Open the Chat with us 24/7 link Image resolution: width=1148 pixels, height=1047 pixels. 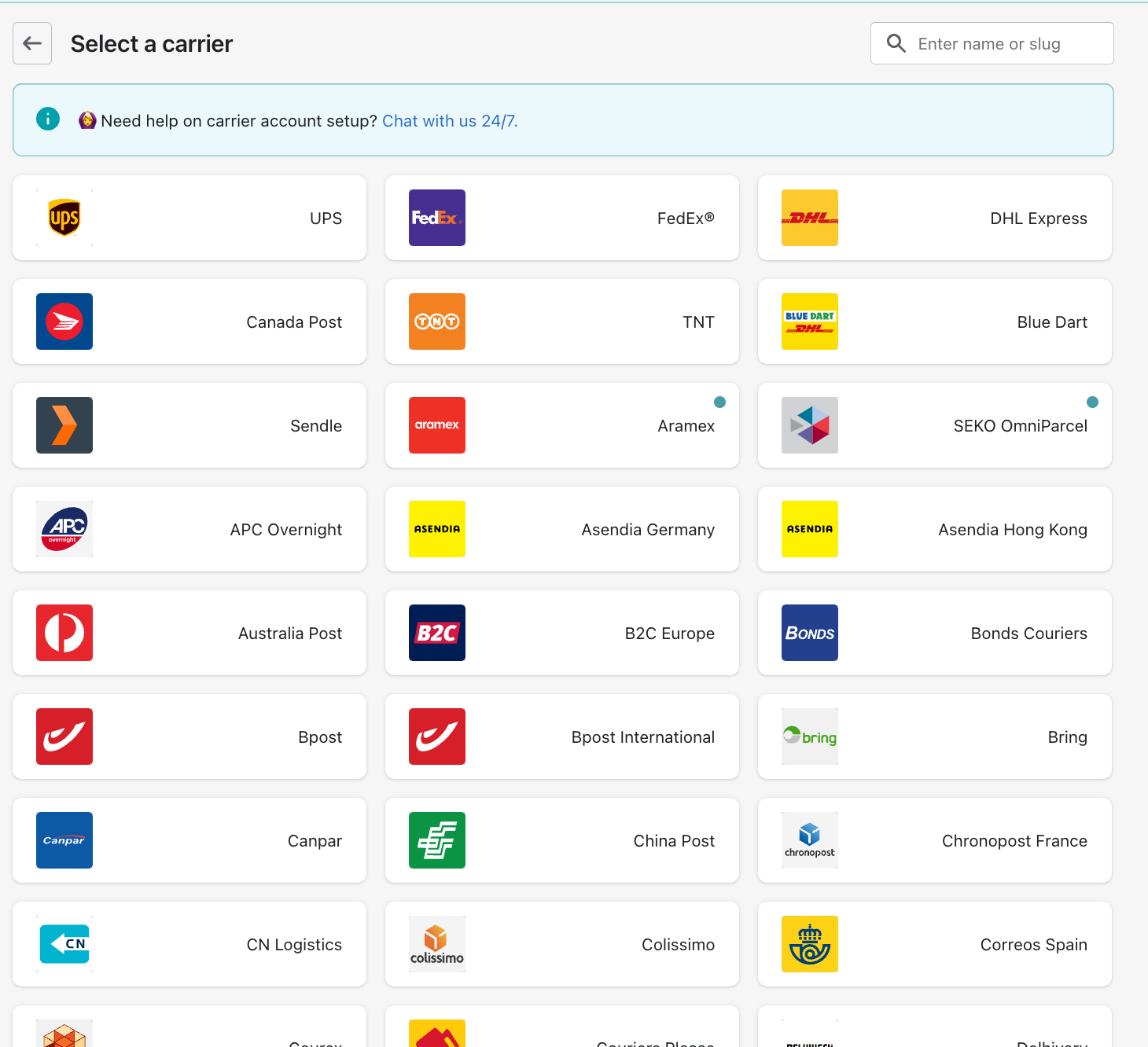[450, 121]
